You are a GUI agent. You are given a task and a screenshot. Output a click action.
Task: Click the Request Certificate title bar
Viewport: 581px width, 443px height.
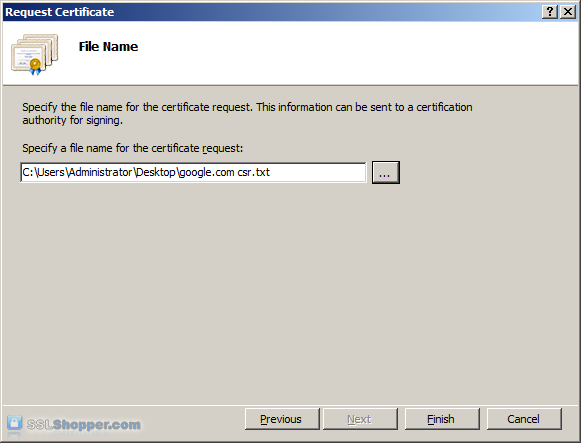270,12
